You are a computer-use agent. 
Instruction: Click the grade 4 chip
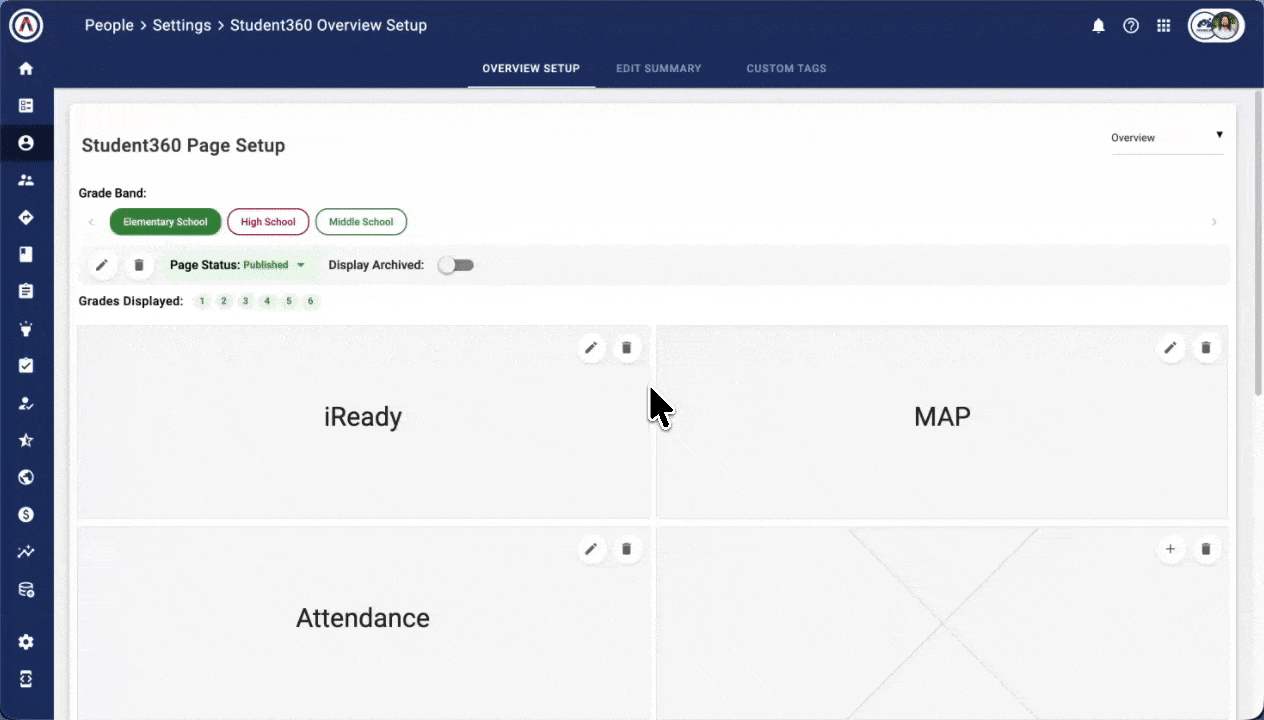[267, 301]
